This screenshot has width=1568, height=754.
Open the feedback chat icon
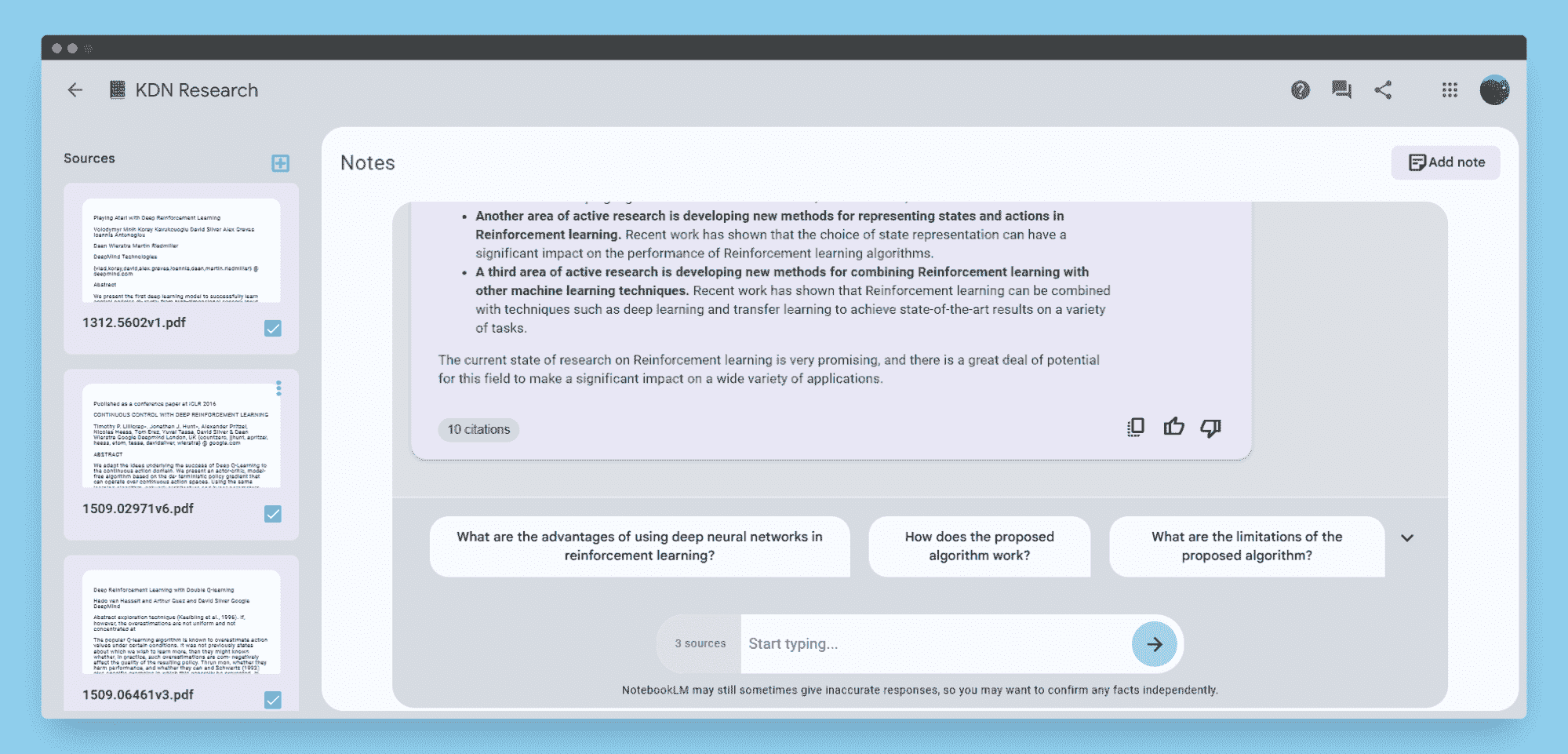[x=1341, y=90]
